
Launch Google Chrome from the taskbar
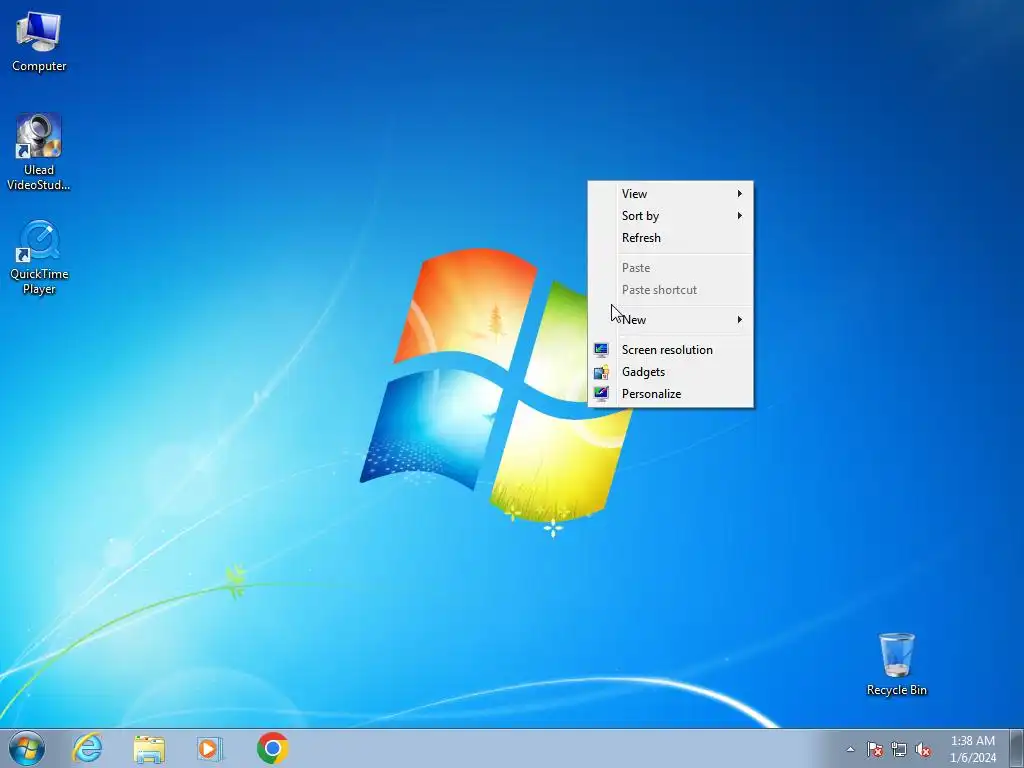coord(272,748)
